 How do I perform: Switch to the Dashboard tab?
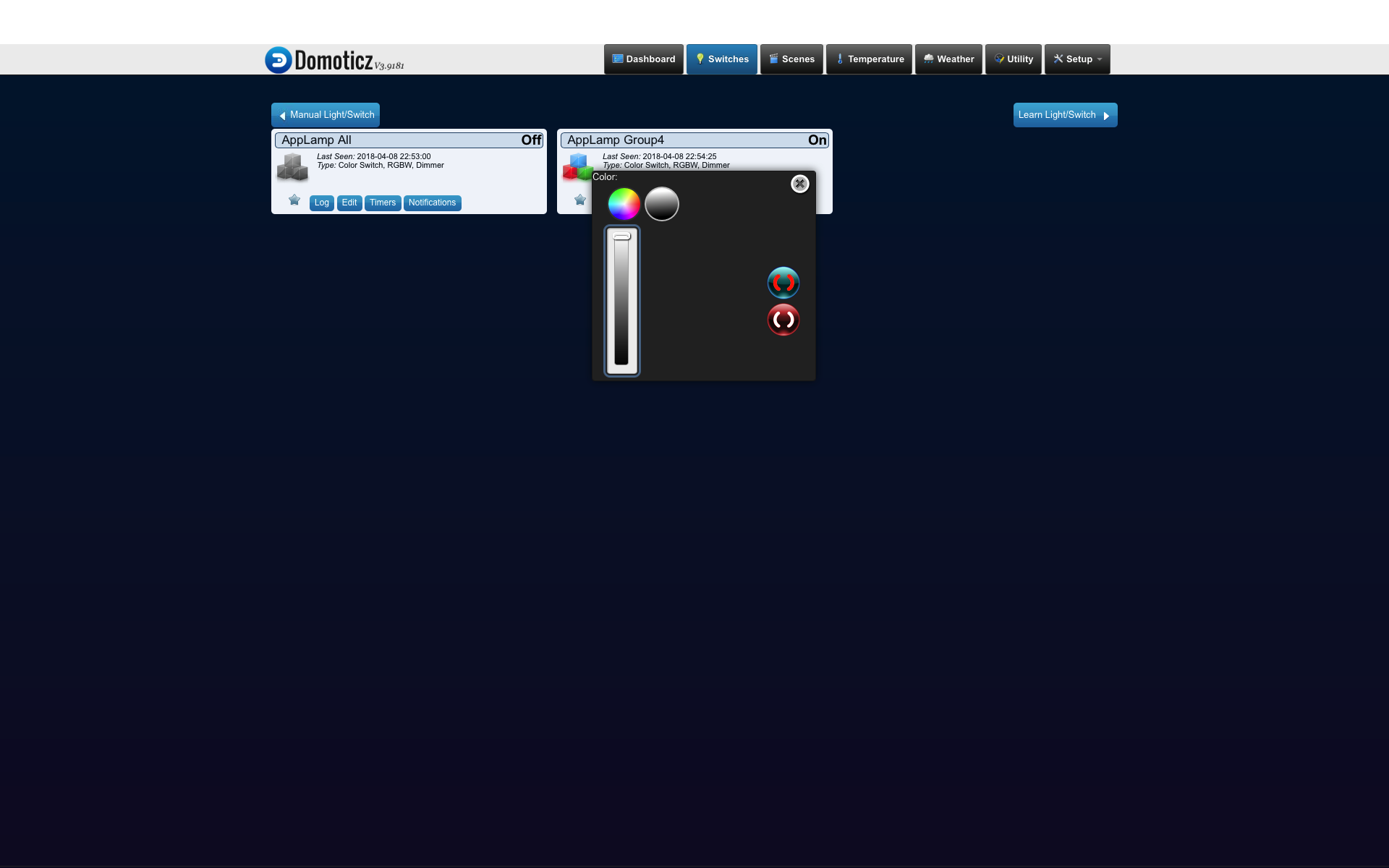(x=643, y=59)
